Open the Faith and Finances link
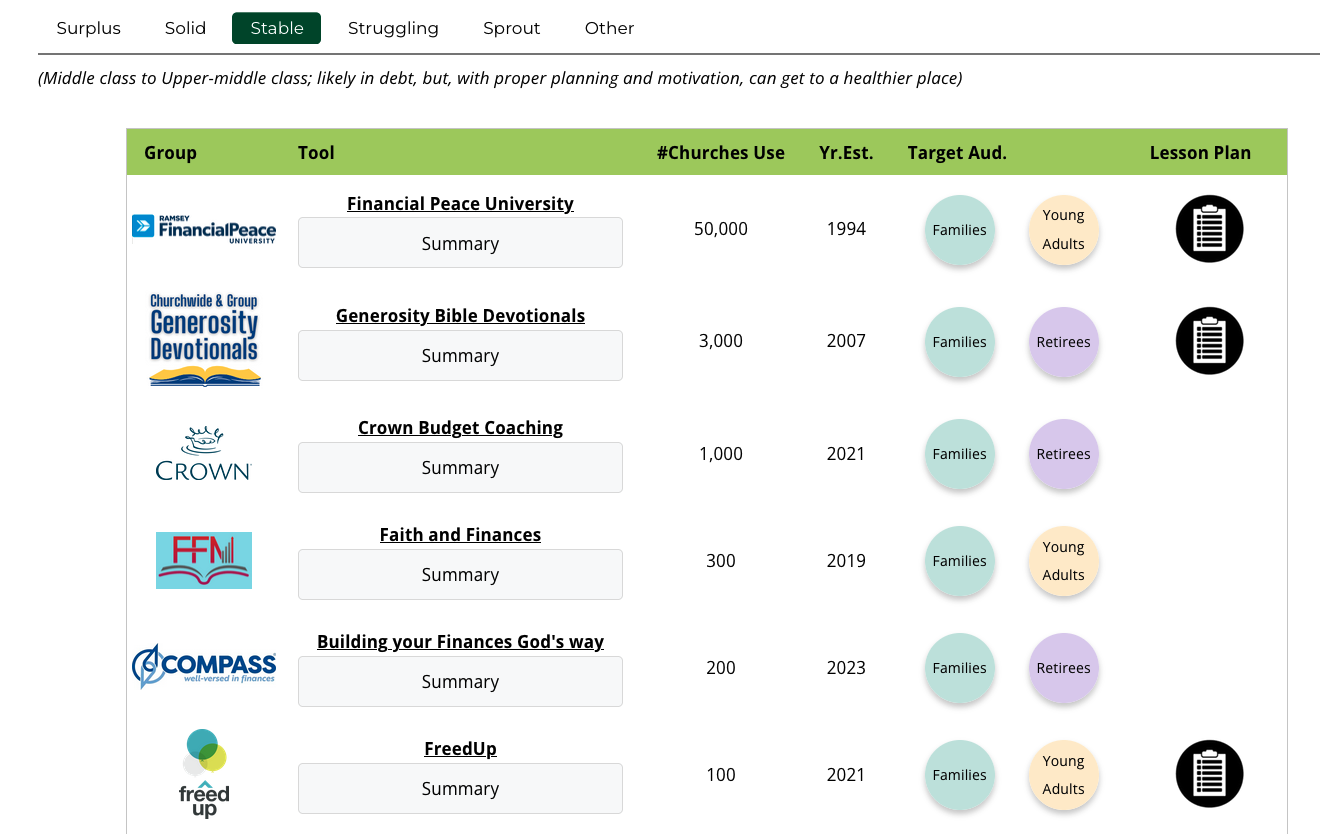The image size is (1320, 834). click(460, 535)
